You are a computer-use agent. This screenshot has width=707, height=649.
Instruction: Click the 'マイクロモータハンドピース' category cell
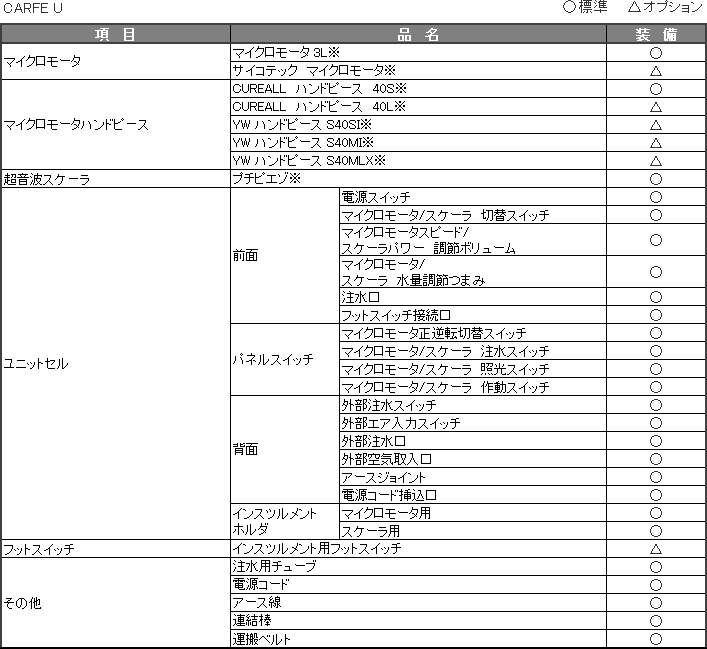[x=115, y=125]
